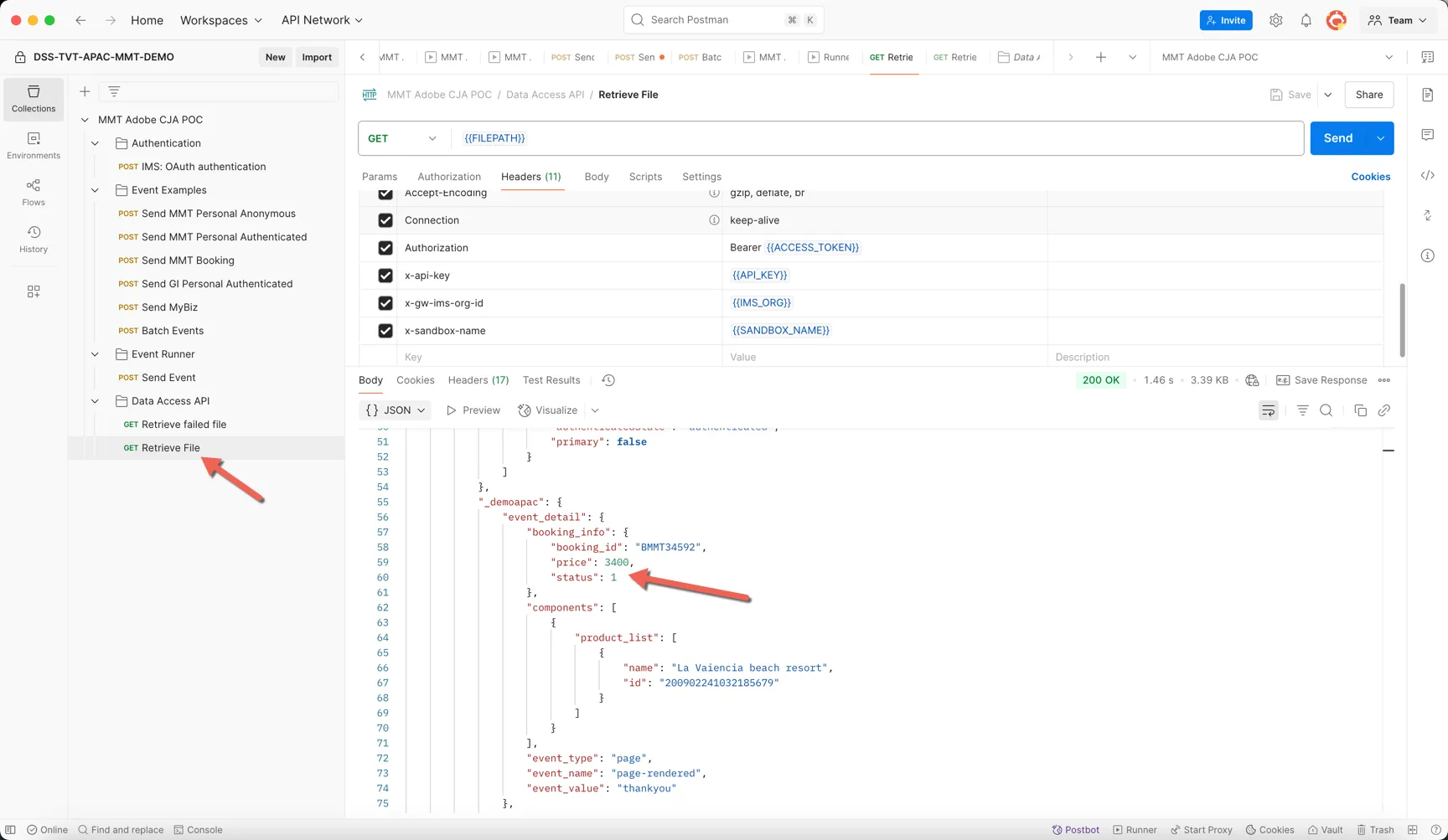Open the Environments sidebar panel

[34, 146]
